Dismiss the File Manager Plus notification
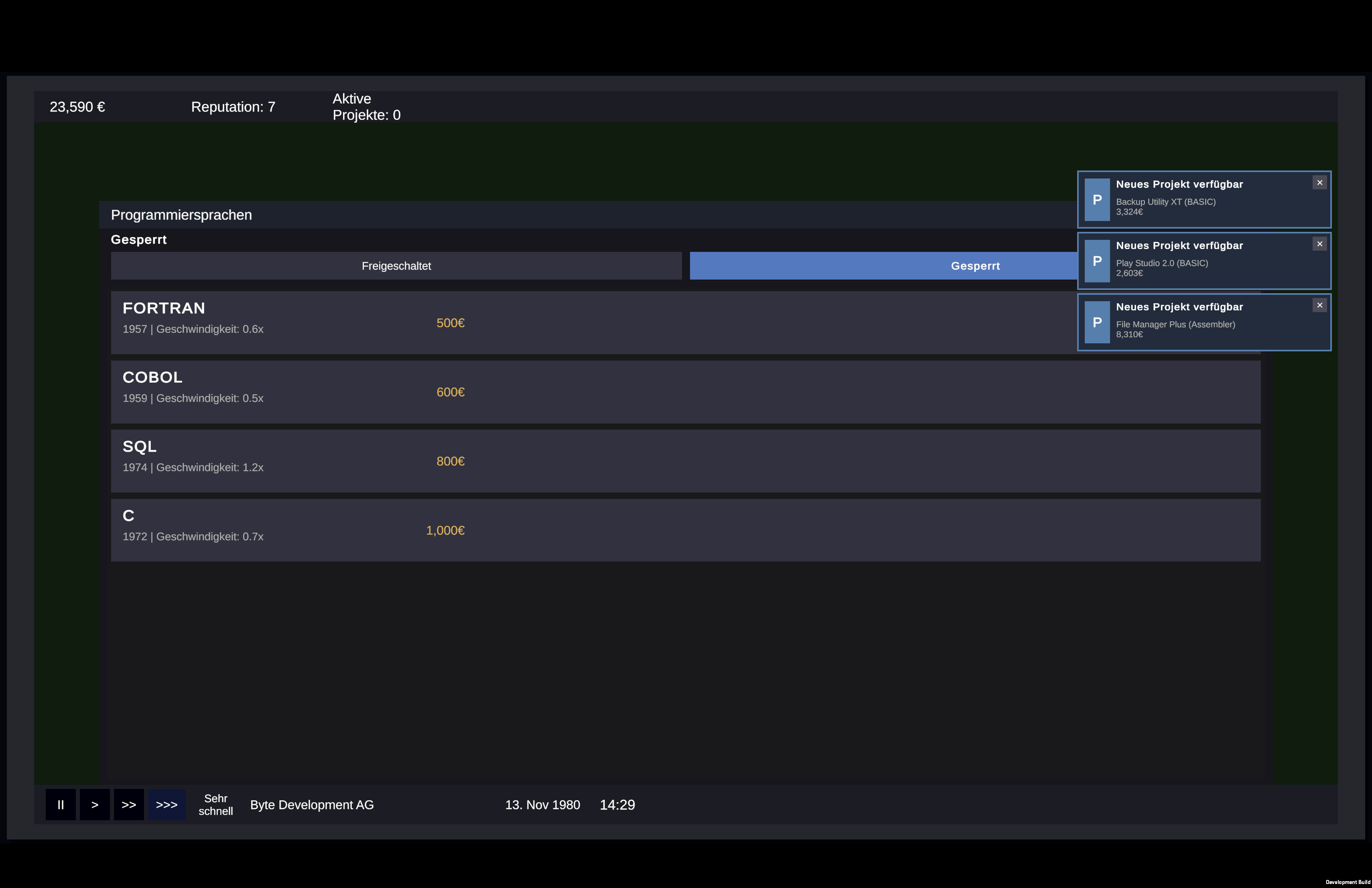Image resolution: width=1372 pixels, height=888 pixels. [1320, 305]
